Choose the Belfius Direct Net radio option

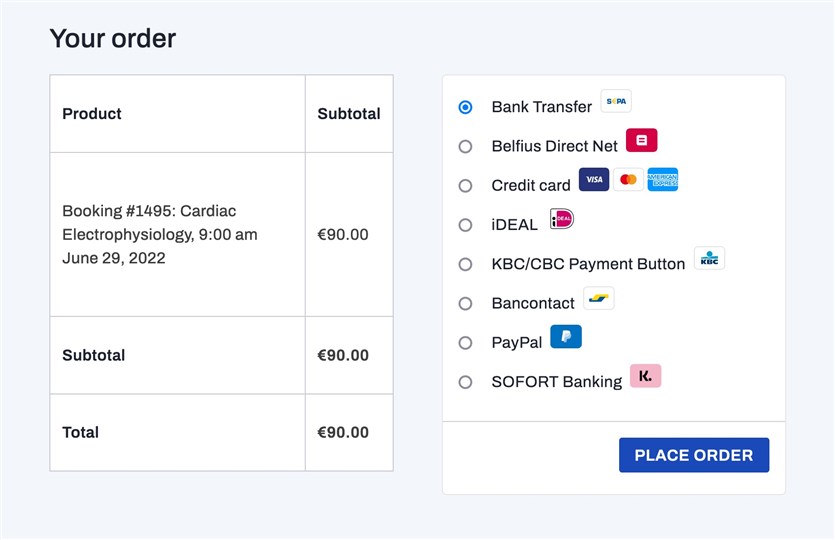[465, 146]
